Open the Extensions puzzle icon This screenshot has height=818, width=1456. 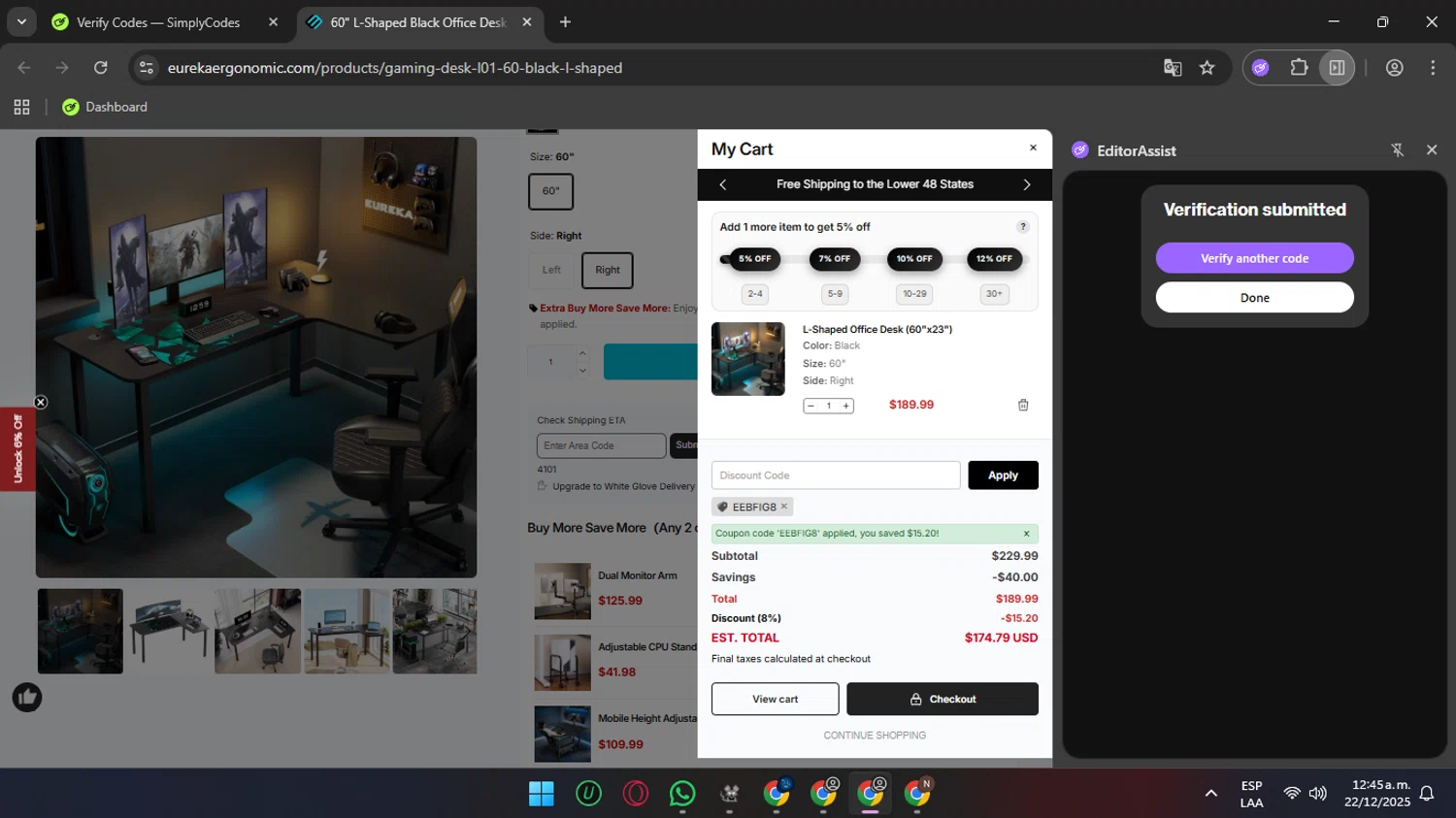[x=1299, y=68]
